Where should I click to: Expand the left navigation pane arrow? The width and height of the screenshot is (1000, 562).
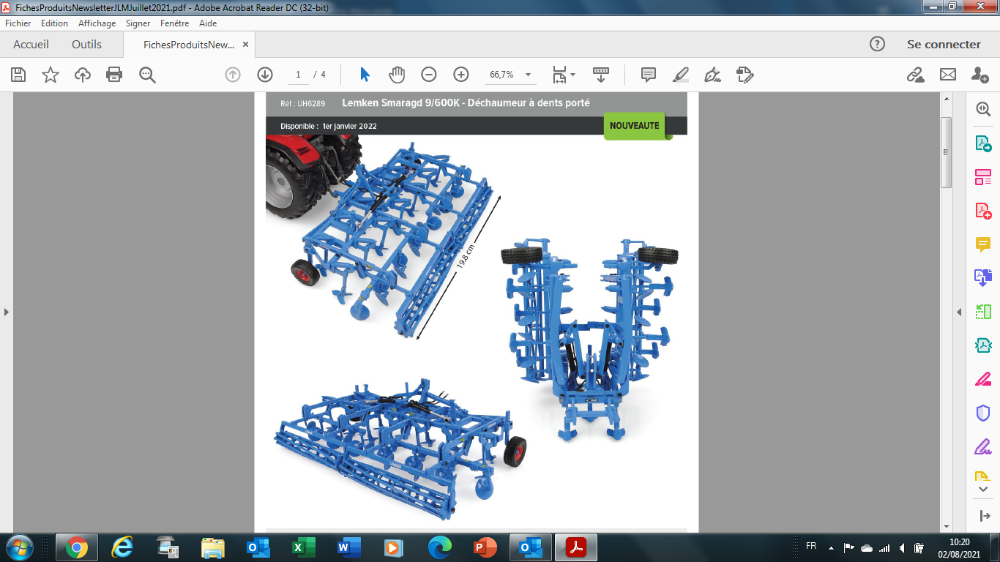point(6,312)
